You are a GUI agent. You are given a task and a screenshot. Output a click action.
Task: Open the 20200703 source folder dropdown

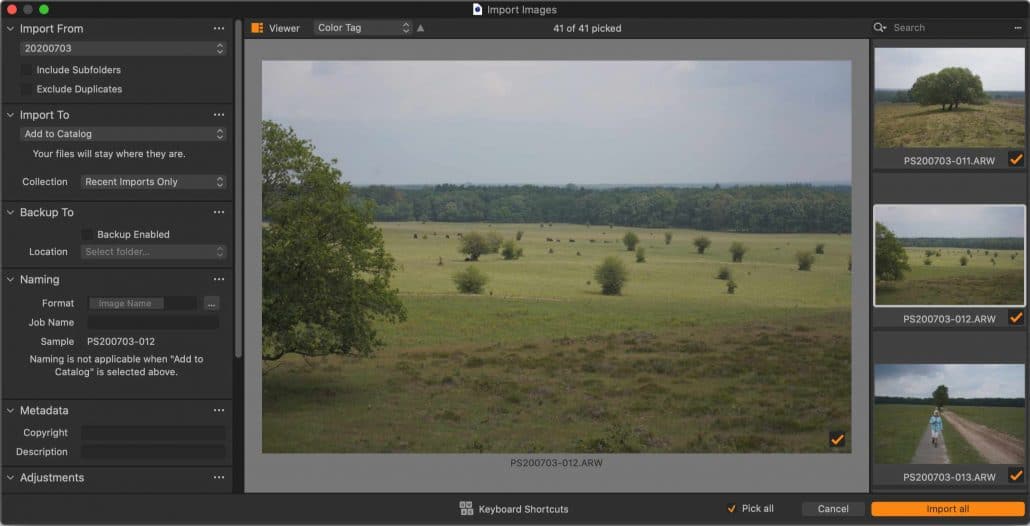[x=123, y=49]
